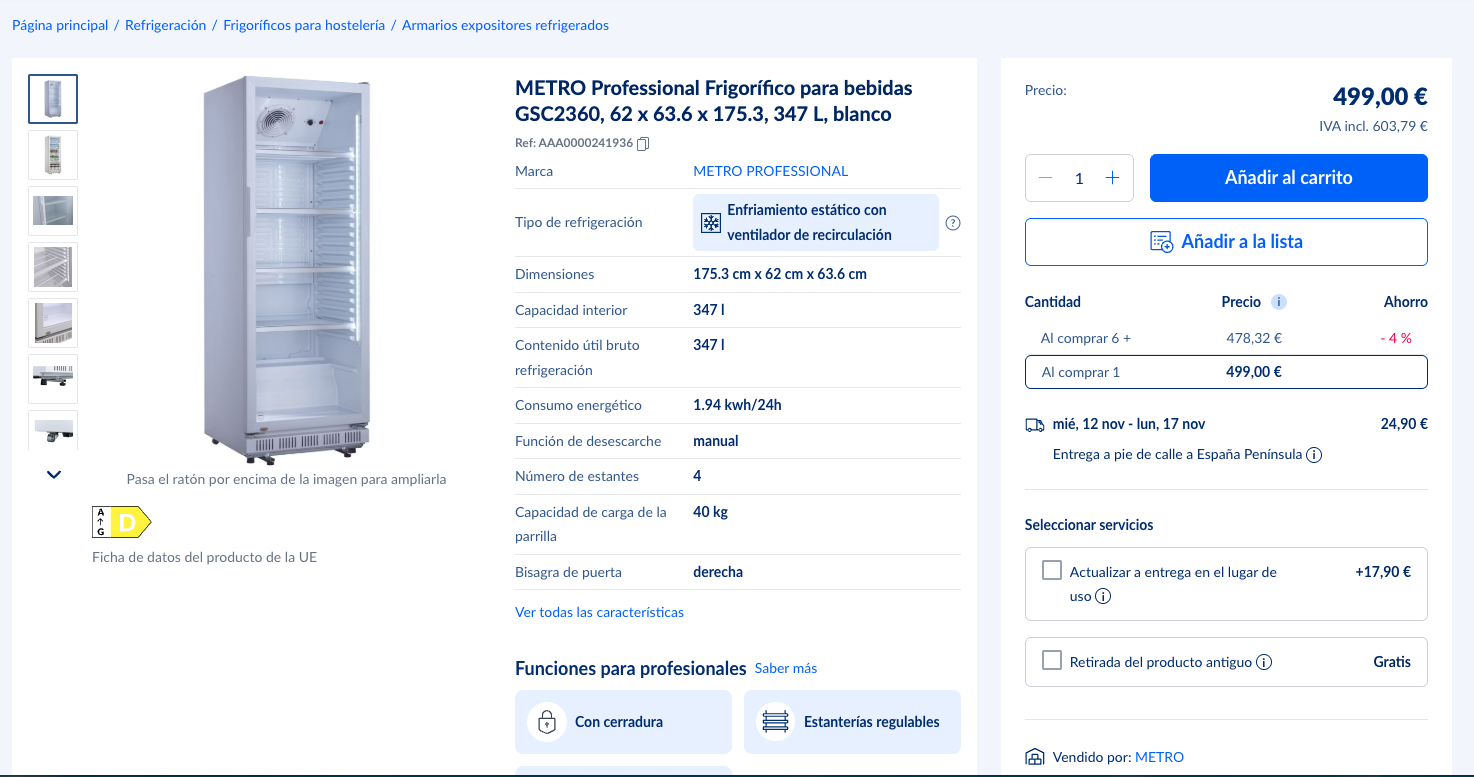The height and width of the screenshot is (777, 1474).
Task: Open help for Tipo de refrigeración
Action: [953, 223]
